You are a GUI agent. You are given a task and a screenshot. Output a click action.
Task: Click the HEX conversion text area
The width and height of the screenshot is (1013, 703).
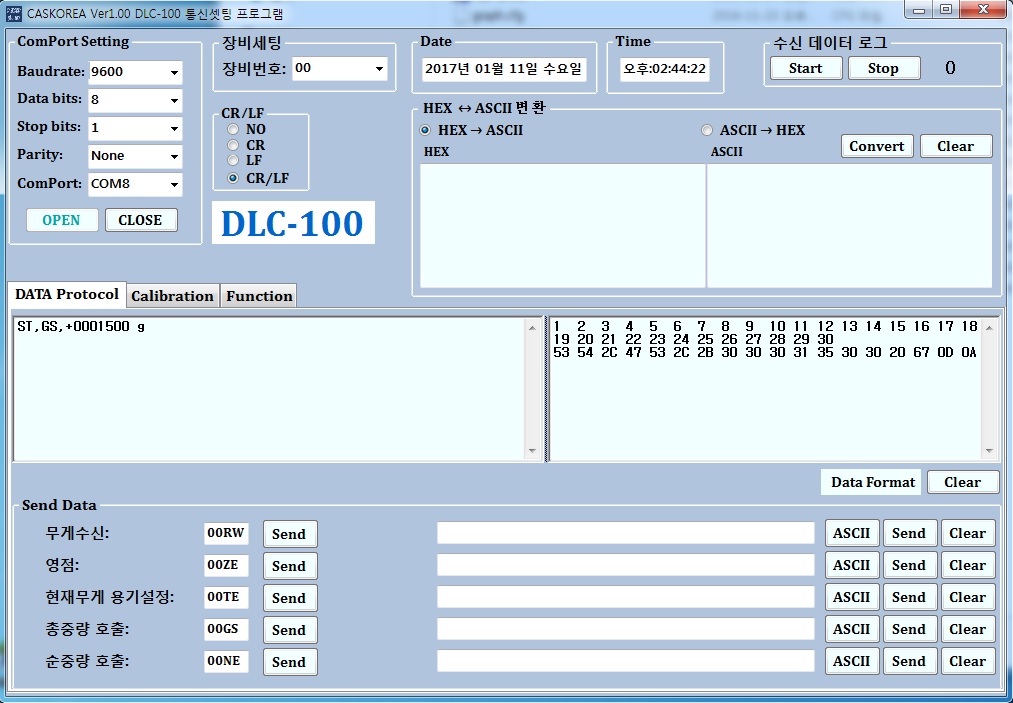562,226
